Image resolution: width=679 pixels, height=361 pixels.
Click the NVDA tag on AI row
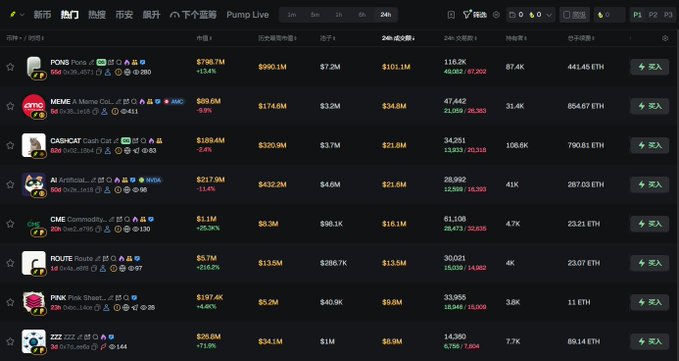pyautogui.click(x=150, y=180)
